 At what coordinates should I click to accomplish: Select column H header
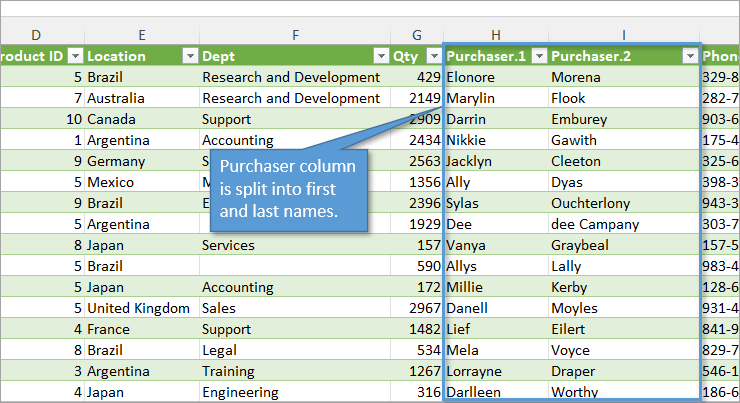point(495,35)
